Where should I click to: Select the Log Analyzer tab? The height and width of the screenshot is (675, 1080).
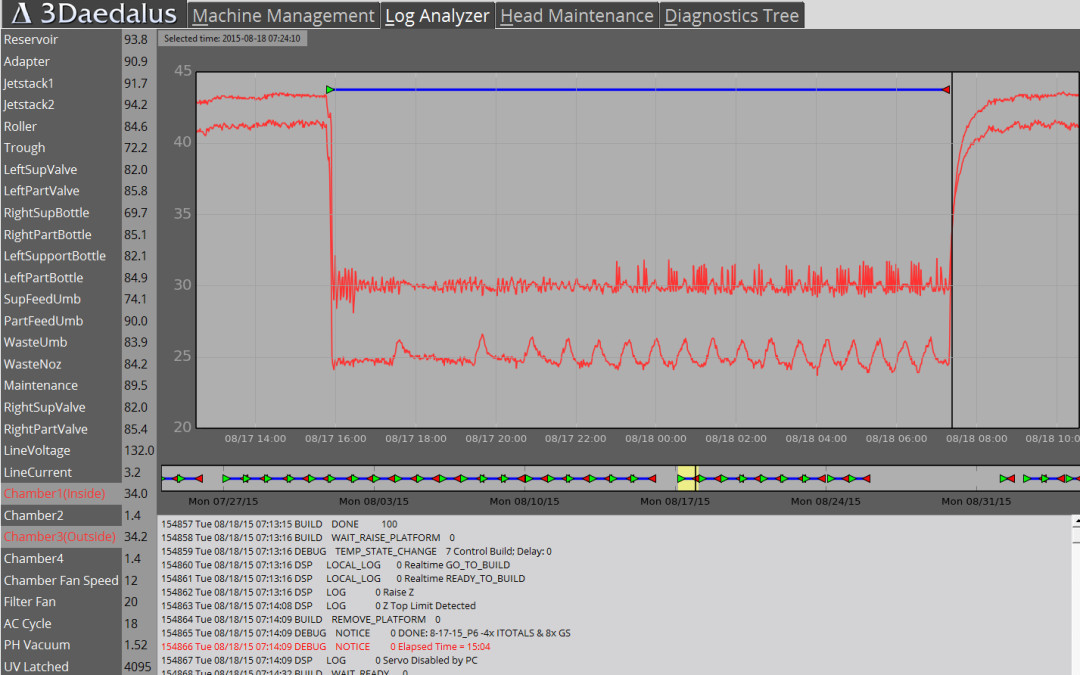tap(438, 16)
